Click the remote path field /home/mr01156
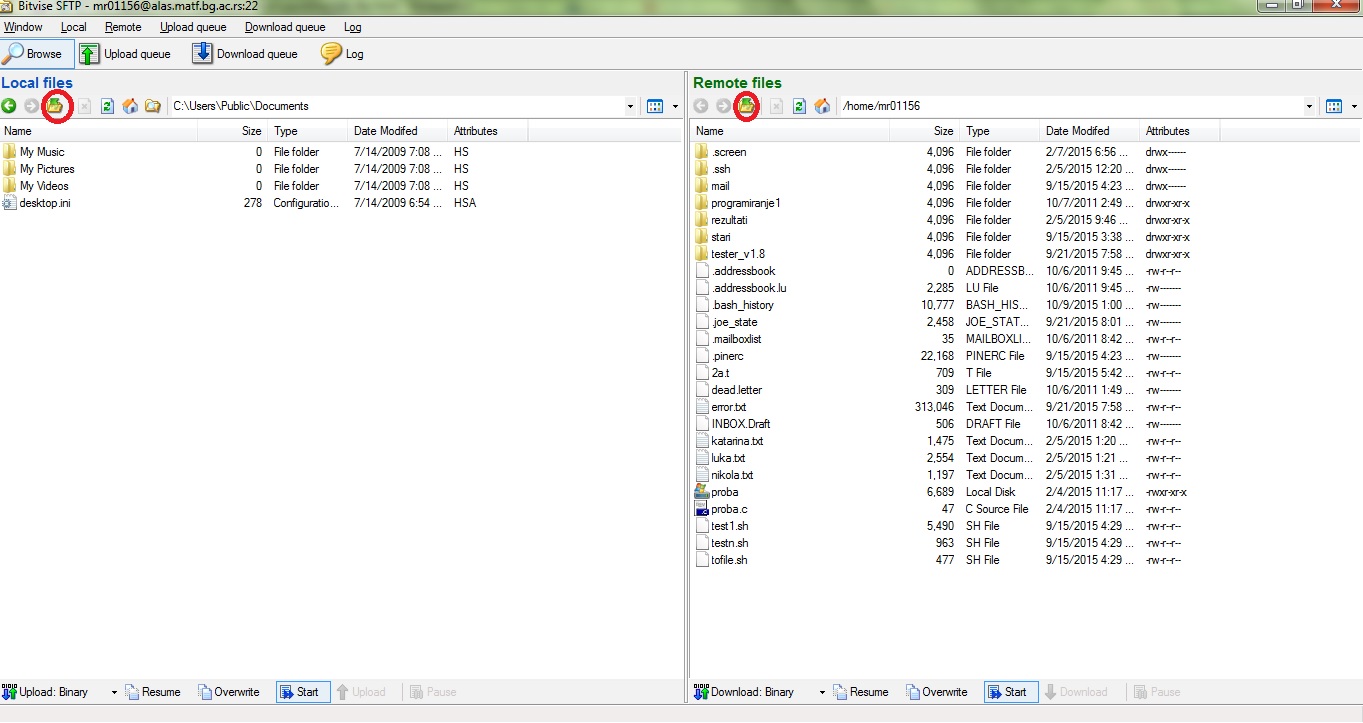1363x723 pixels. (x=1072, y=106)
